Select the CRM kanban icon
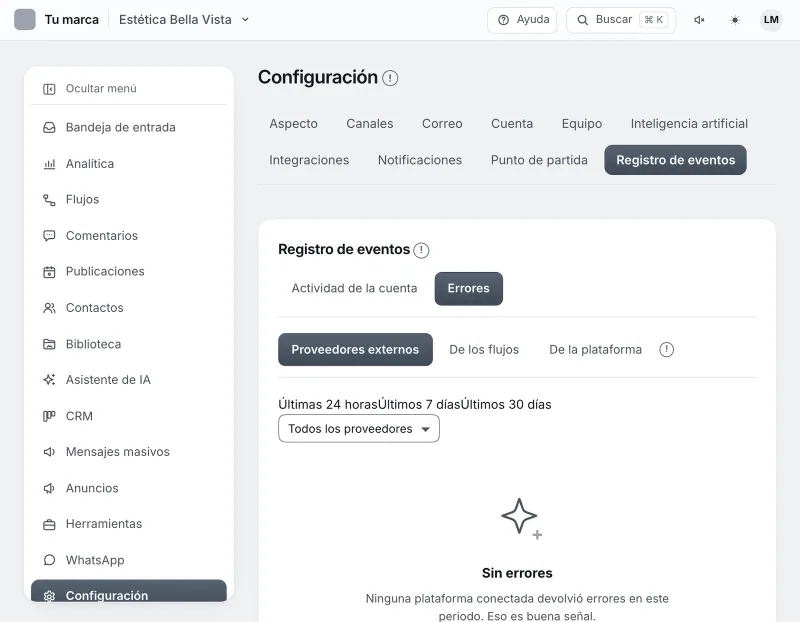Viewport: 800px width, 622px height. [49, 416]
